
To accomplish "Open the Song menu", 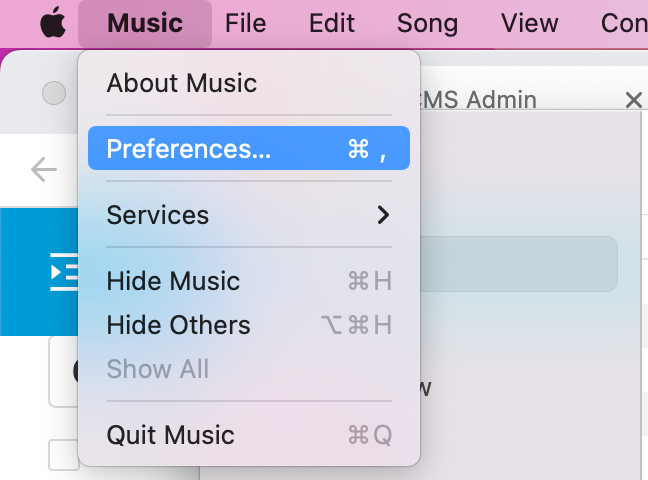I will [x=427, y=23].
